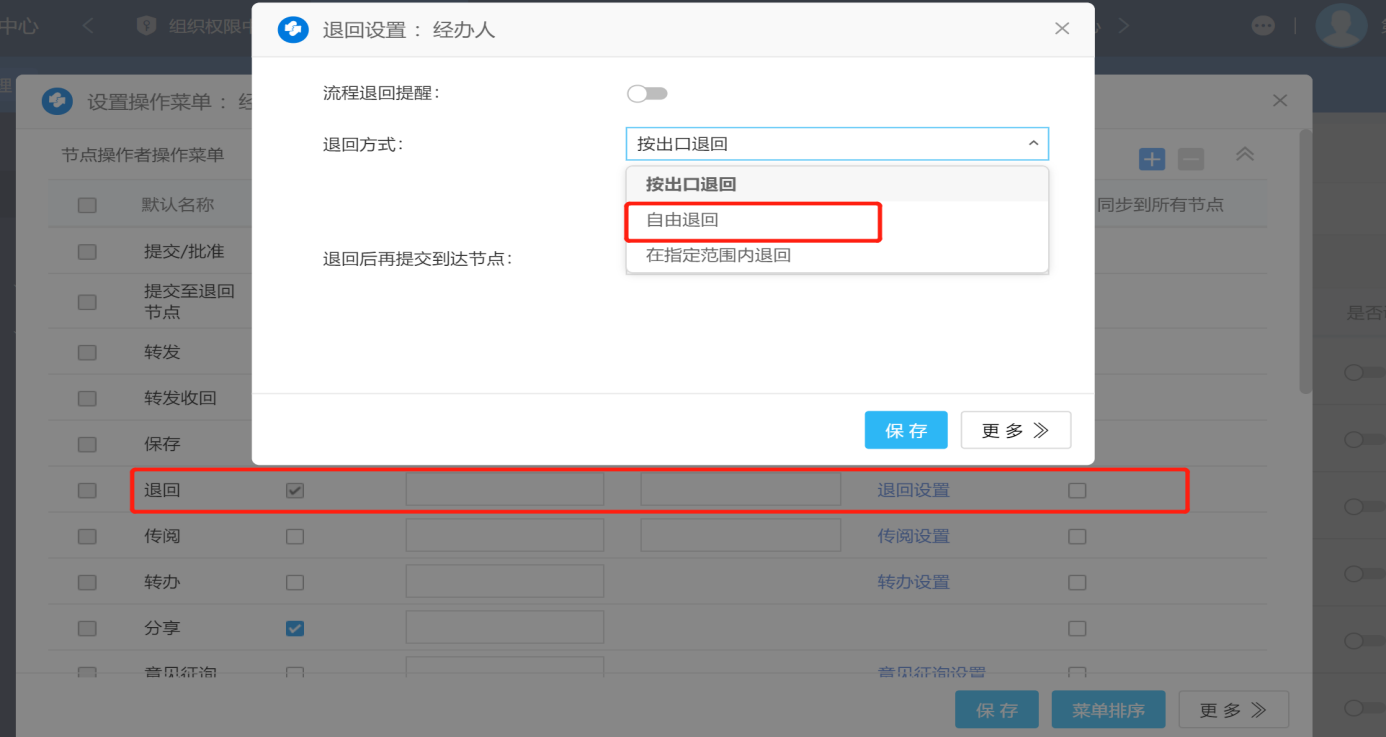Close the 退回设置 dialog with the X
The image size is (1386, 737).
click(x=1062, y=29)
